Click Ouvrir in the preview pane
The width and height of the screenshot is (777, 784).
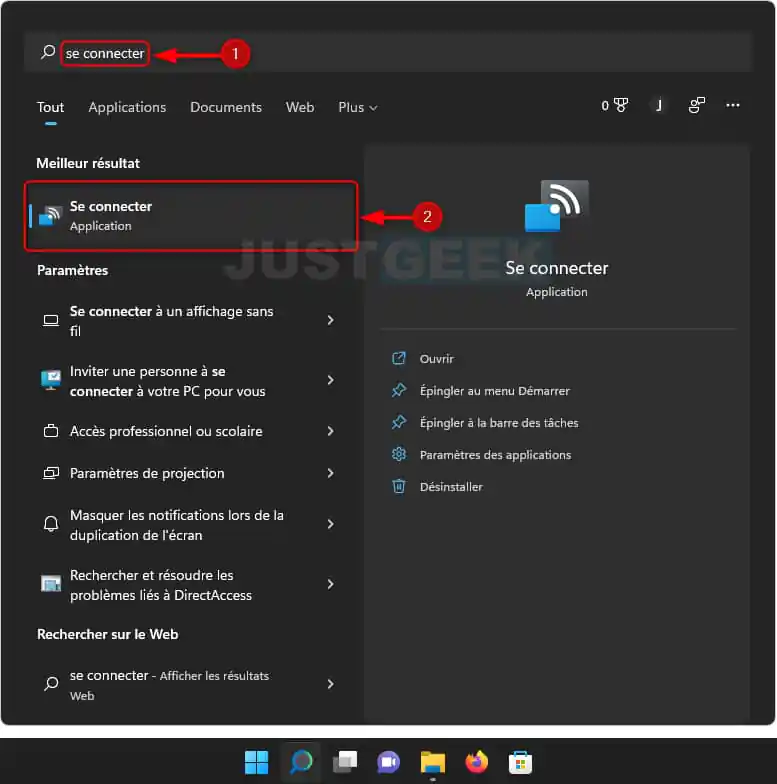click(436, 358)
